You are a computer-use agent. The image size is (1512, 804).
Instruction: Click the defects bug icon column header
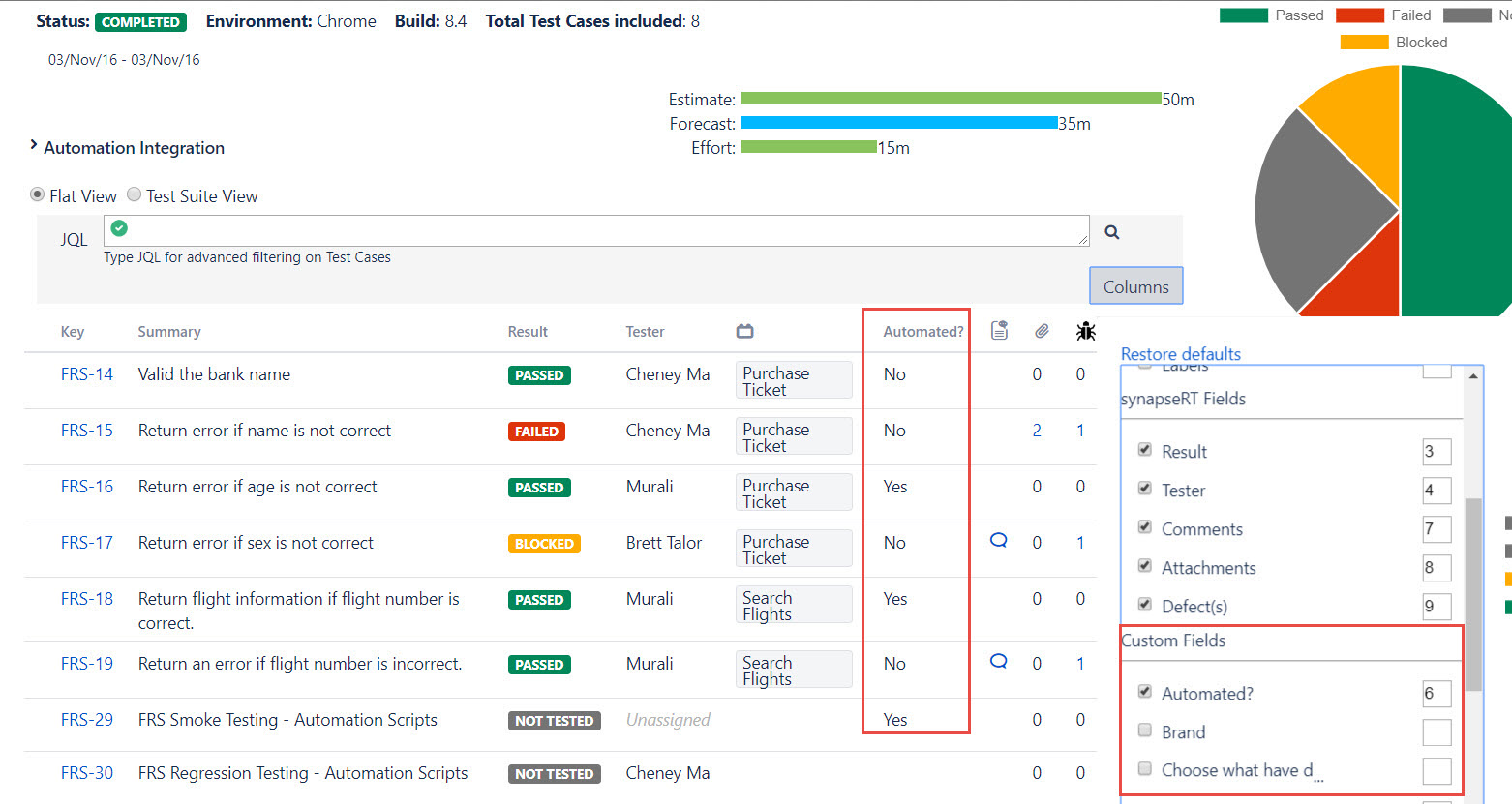coord(1085,331)
